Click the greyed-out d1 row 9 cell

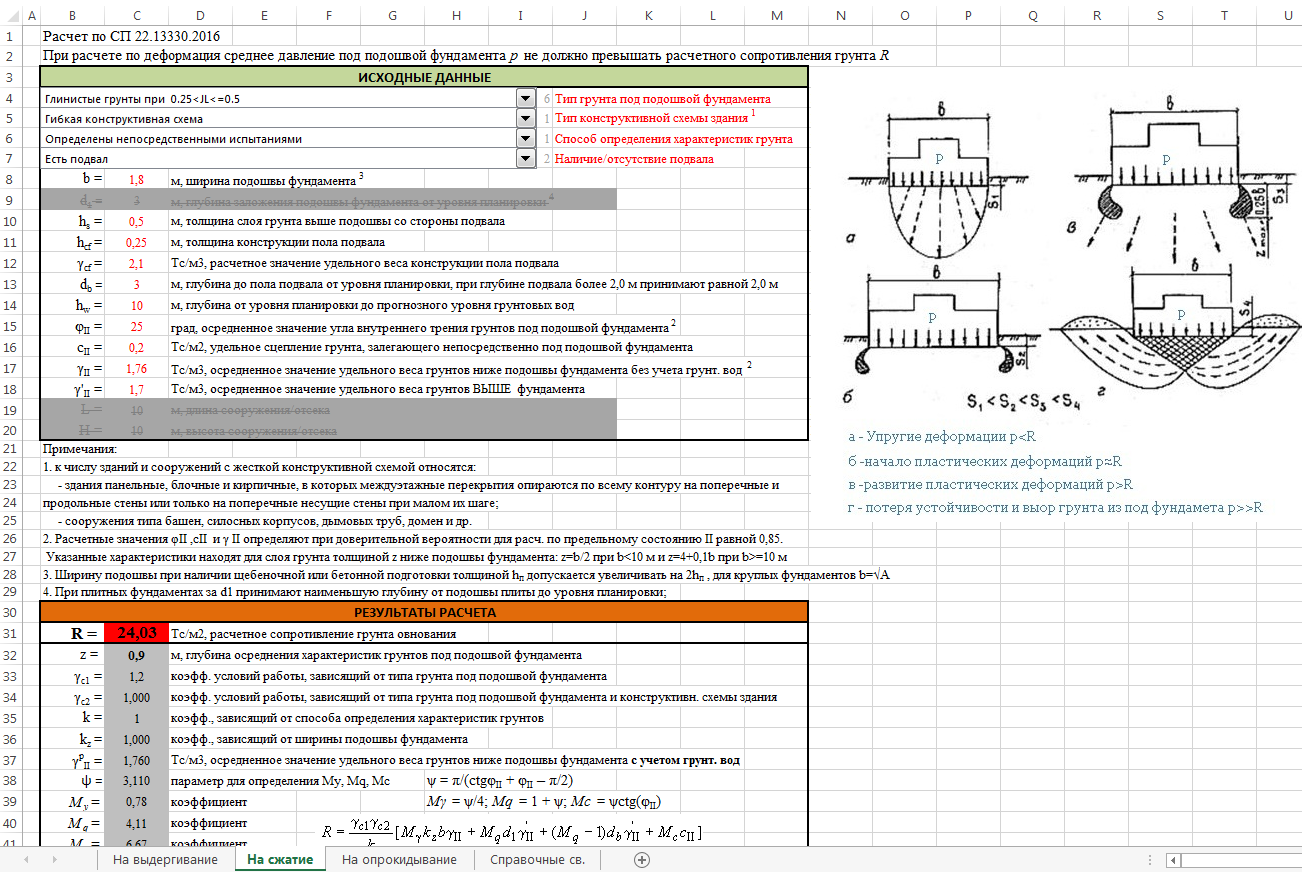(x=136, y=200)
